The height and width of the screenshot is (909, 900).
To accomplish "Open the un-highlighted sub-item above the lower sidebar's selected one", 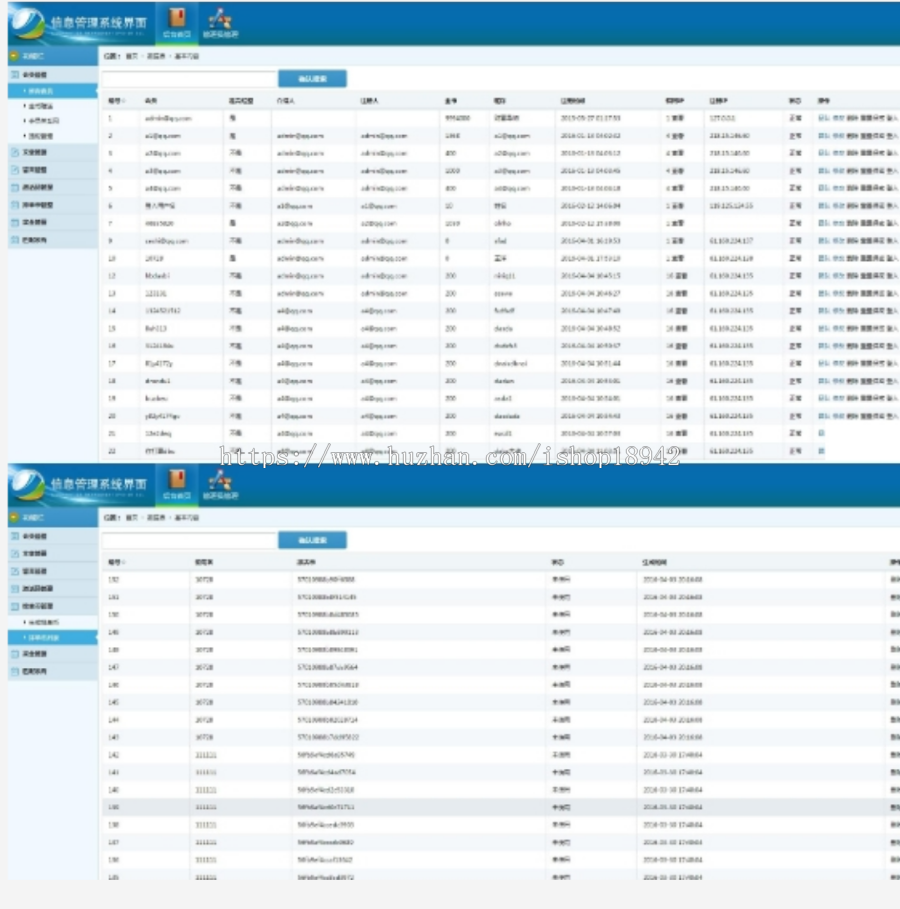I will (44, 622).
